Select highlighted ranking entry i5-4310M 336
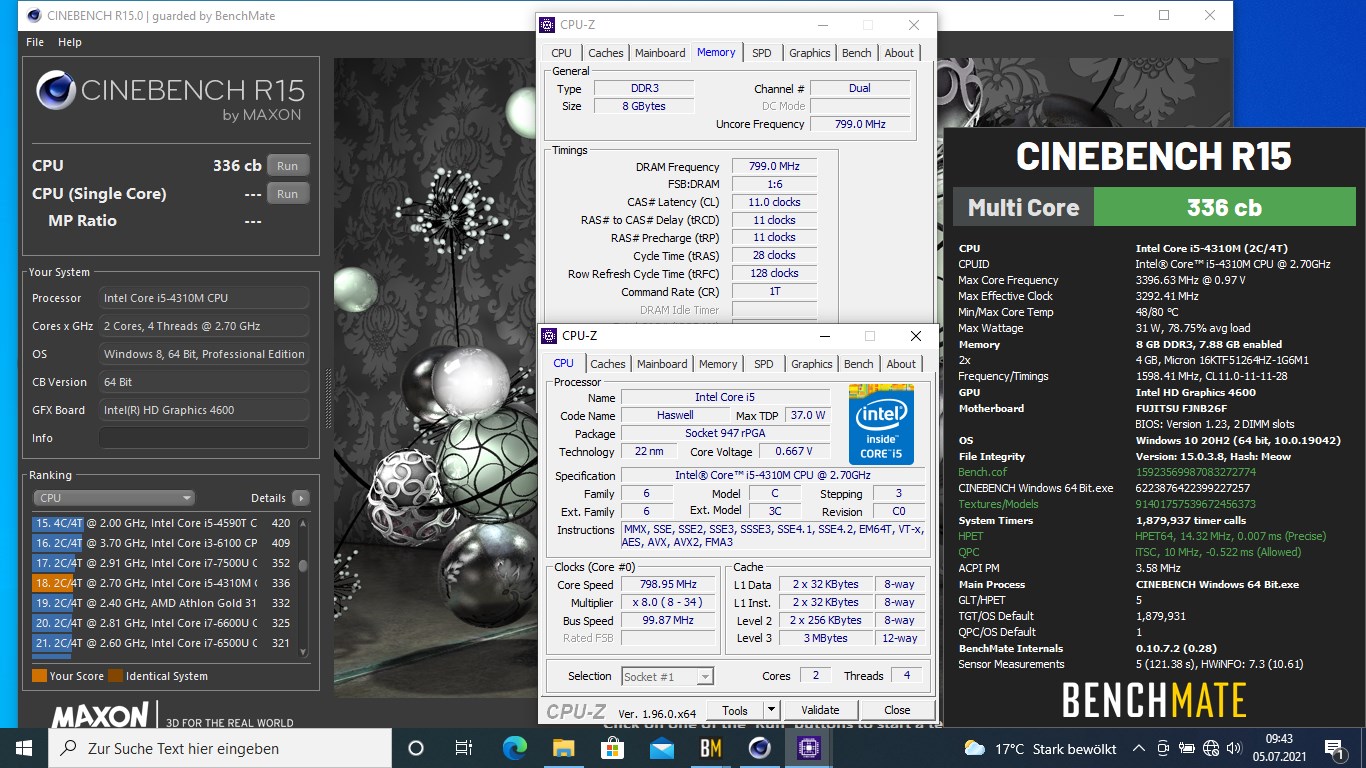1366x768 pixels. pos(163,583)
